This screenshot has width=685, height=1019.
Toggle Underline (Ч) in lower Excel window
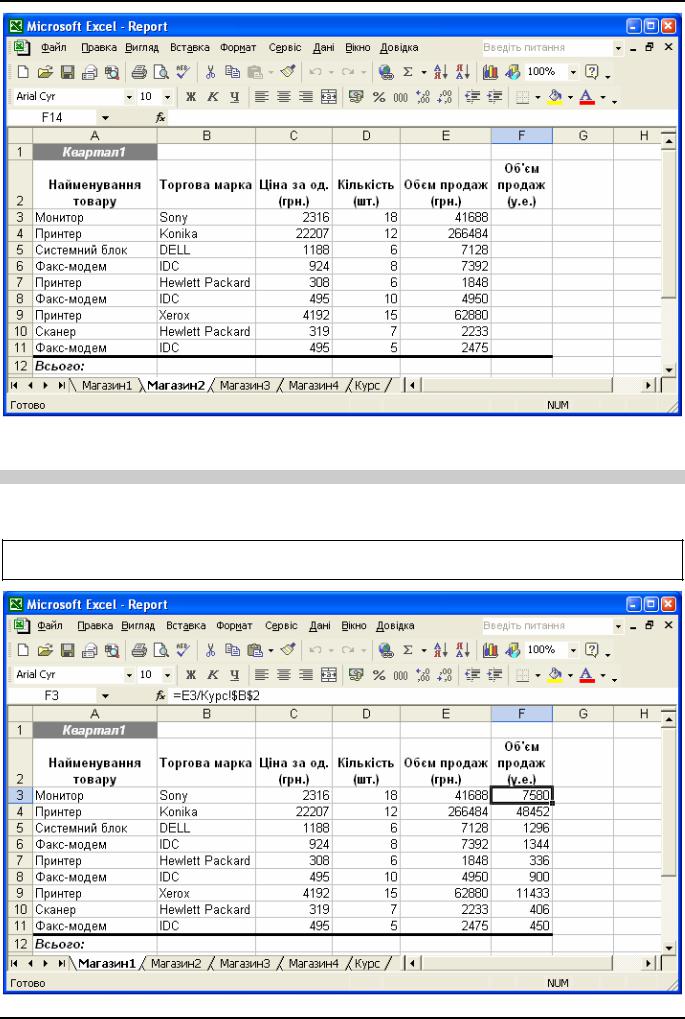coord(235,675)
